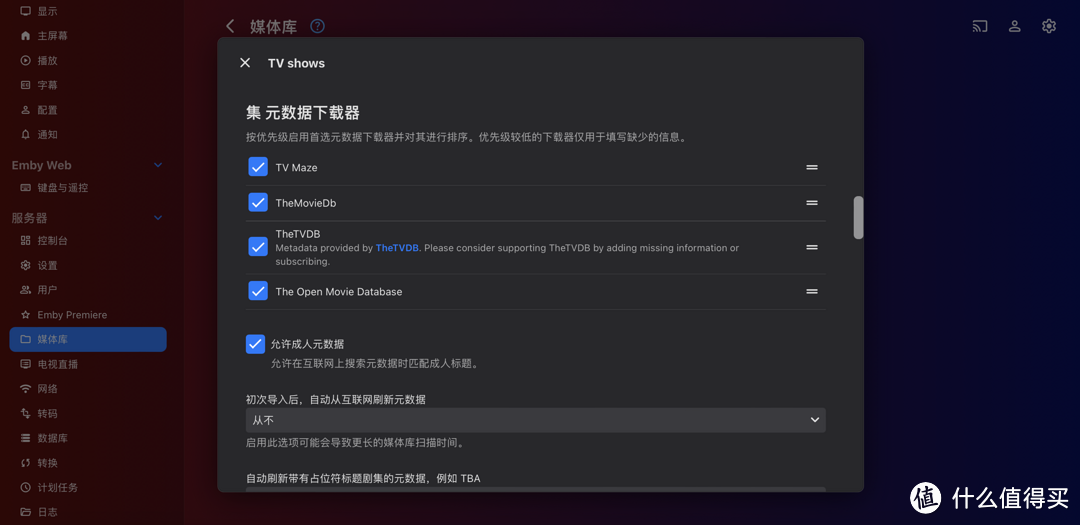The image size is (1080, 525).
Task: Click the database icon beside 数据库
Action: point(25,438)
